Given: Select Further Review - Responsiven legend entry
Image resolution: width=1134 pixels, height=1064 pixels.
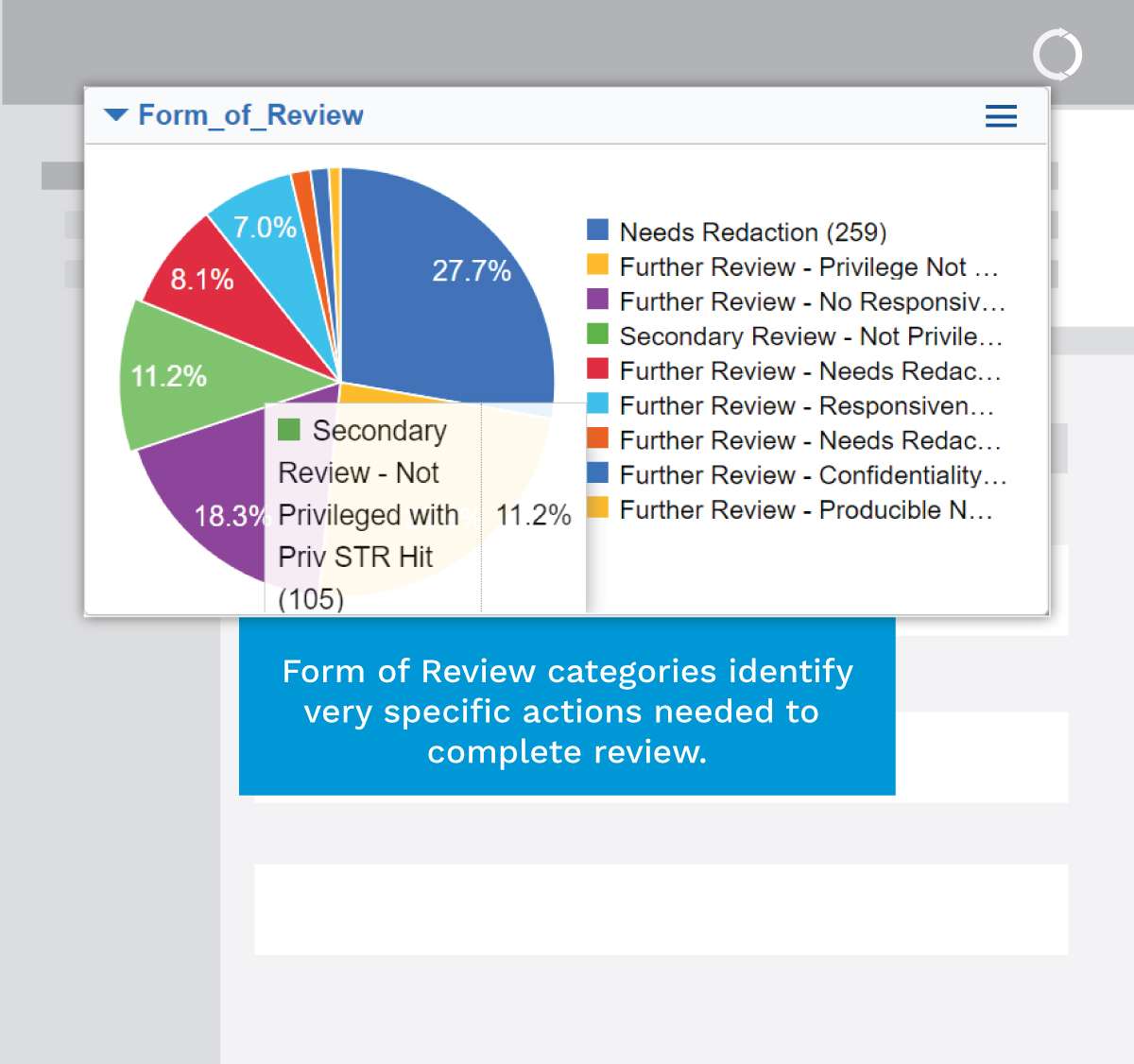Looking at the screenshot, I should (x=806, y=406).
